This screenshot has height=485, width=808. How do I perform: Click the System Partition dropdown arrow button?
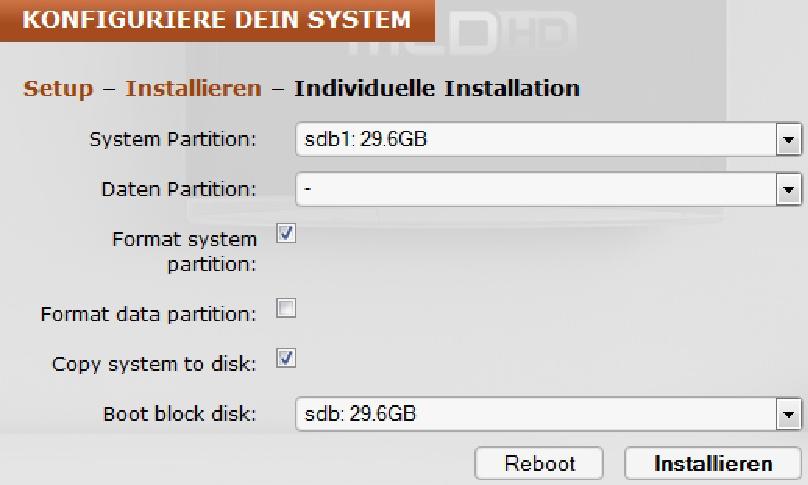[x=789, y=140]
